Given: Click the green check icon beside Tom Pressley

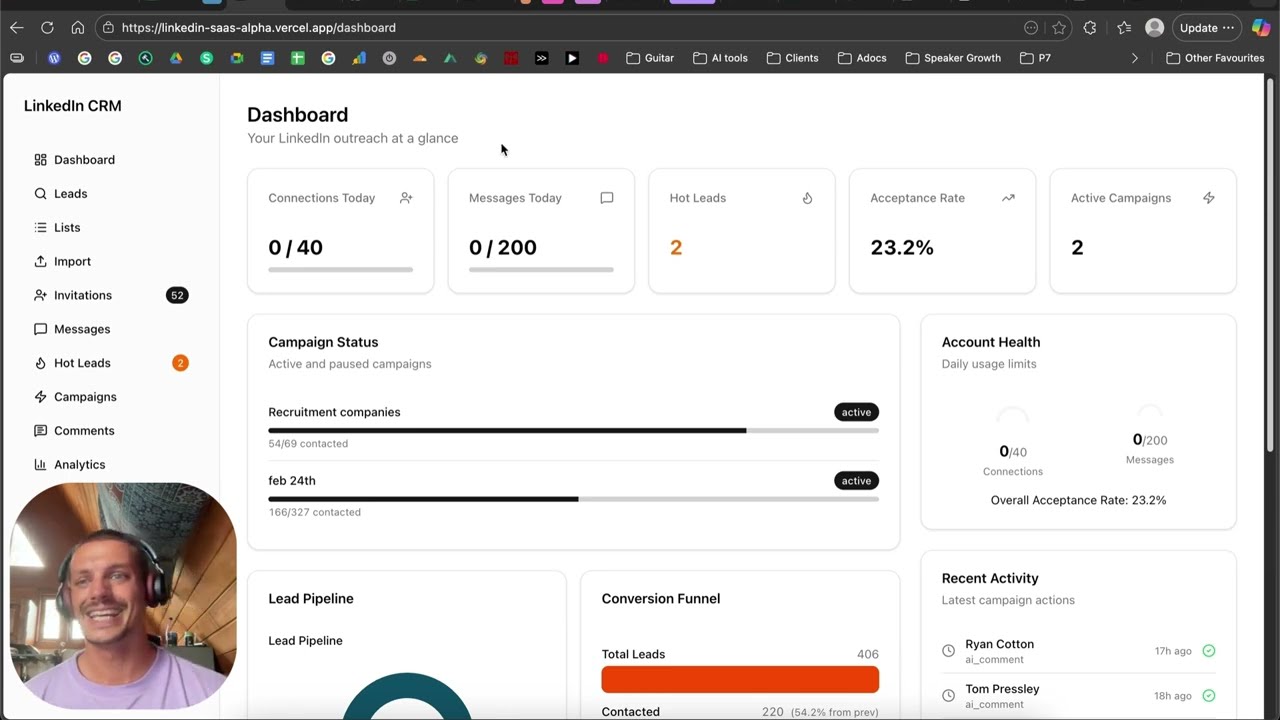Looking at the screenshot, I should (1209, 696).
